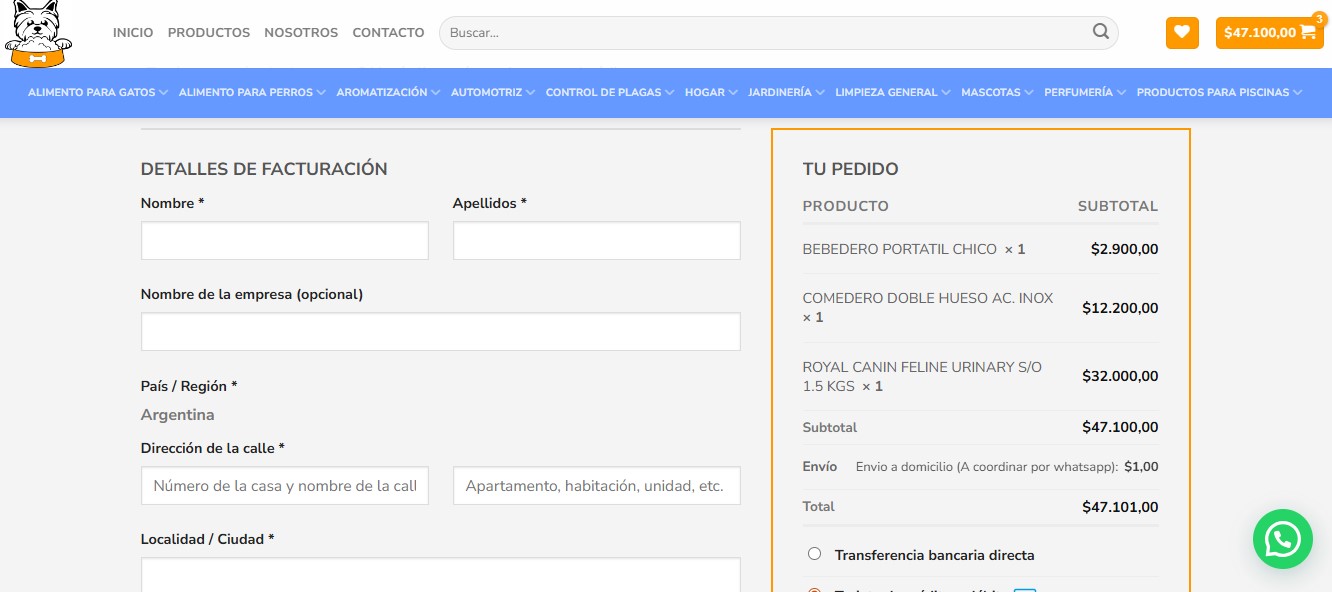The image size is (1332, 592).
Task: Open the Contacto page link
Action: coord(388,32)
